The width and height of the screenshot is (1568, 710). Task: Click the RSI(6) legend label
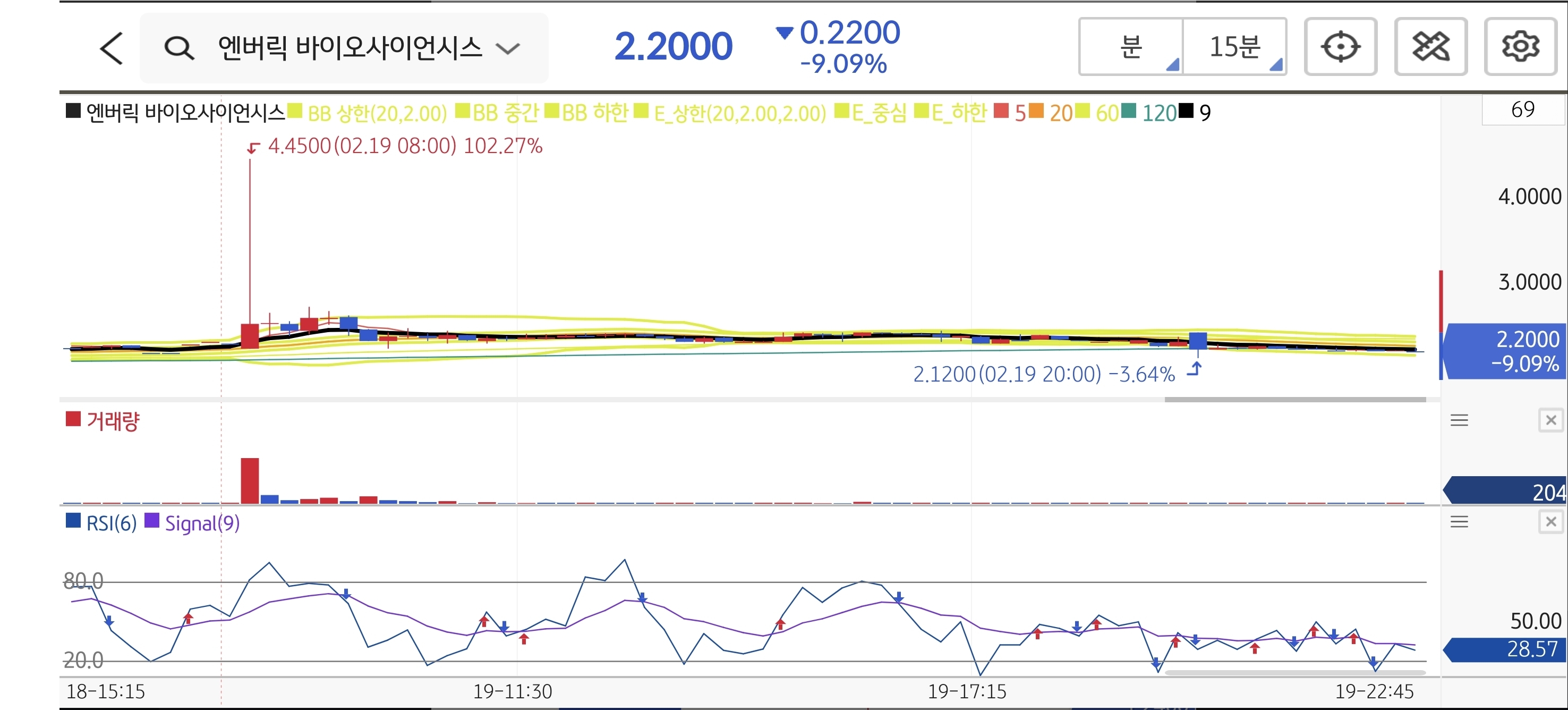(x=112, y=523)
